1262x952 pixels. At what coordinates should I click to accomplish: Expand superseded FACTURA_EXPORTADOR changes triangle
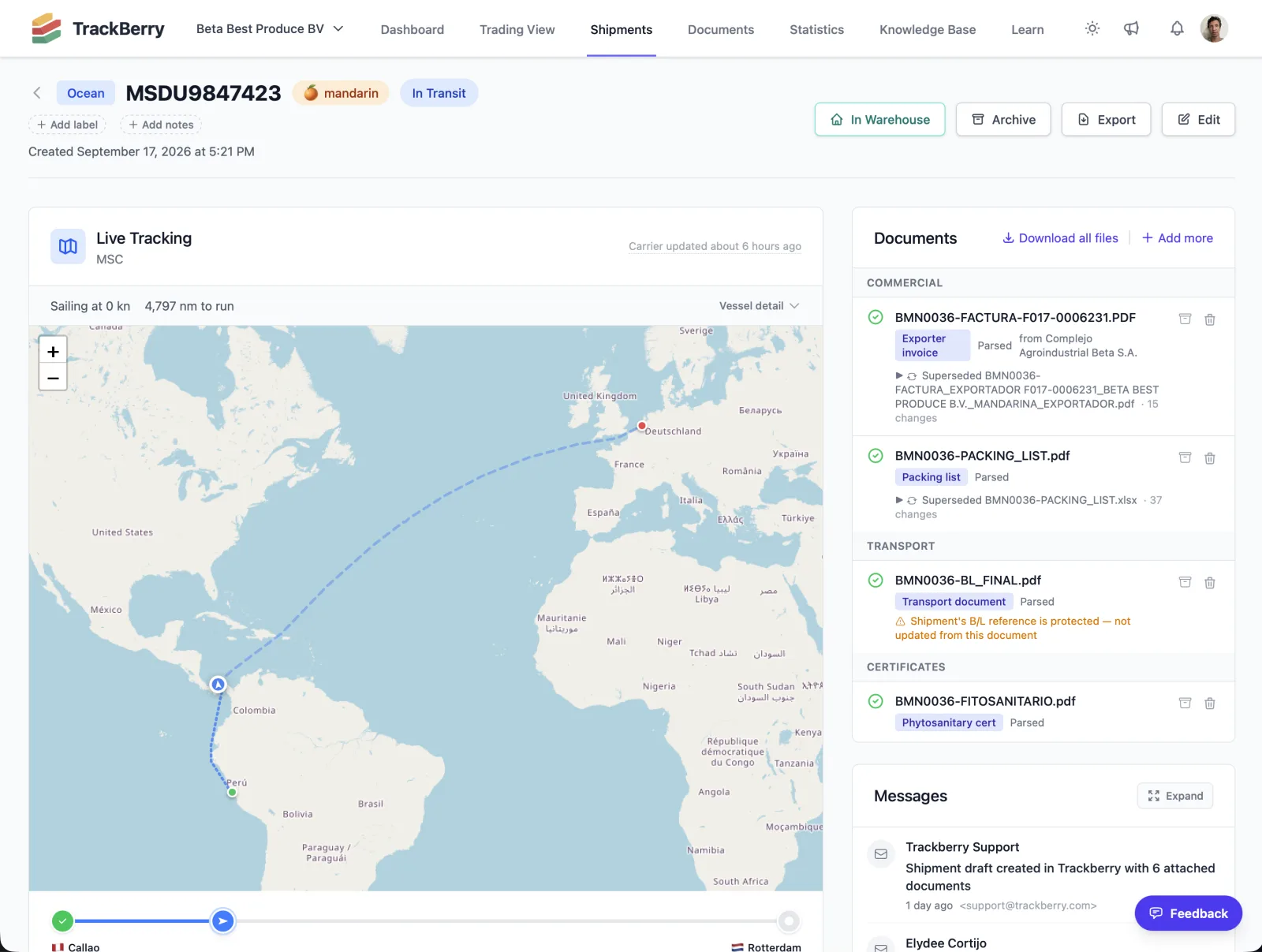tap(899, 375)
